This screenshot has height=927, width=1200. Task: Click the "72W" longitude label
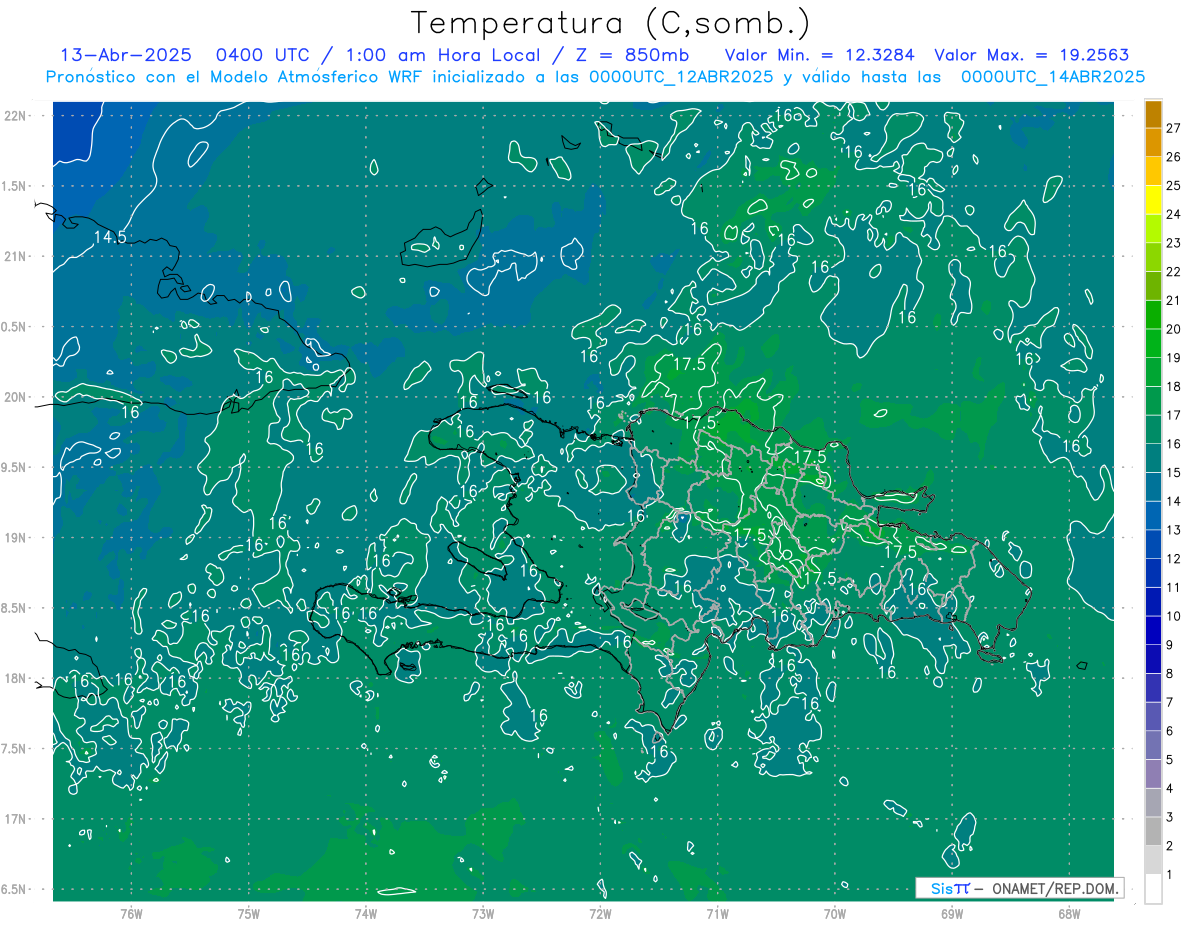pyautogui.click(x=600, y=913)
